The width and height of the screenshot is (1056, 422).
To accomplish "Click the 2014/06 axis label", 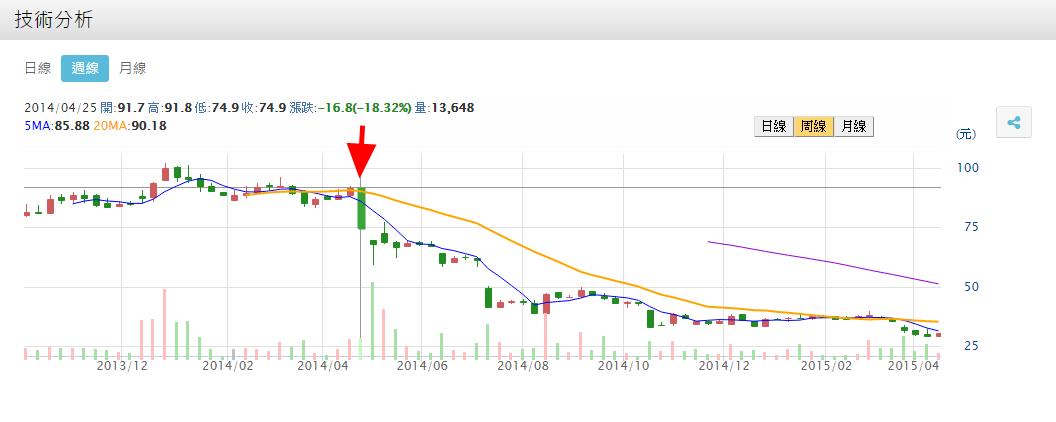I will point(422,365).
